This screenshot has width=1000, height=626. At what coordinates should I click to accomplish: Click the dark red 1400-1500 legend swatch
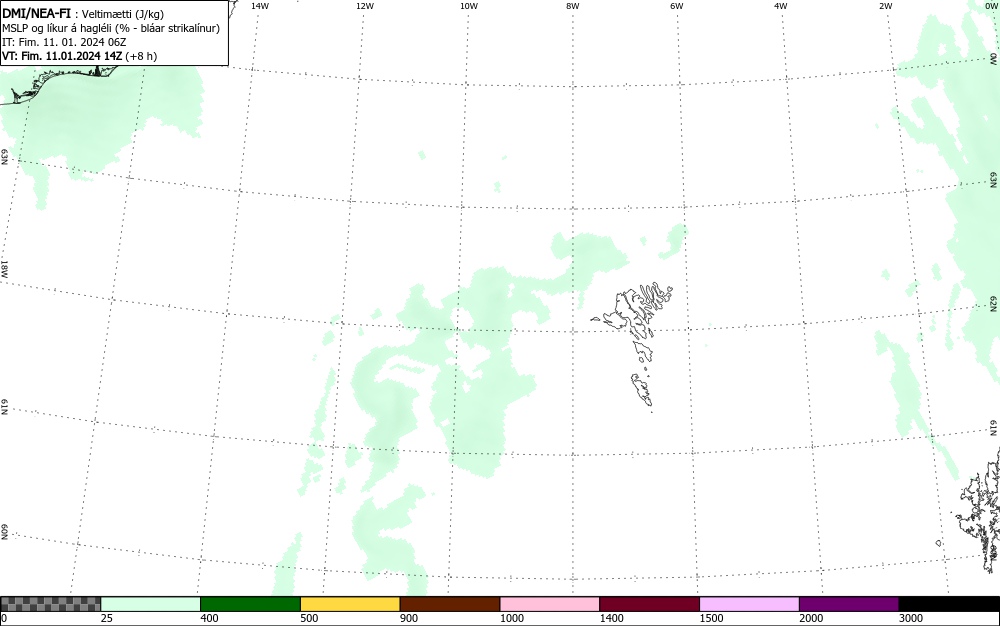pyautogui.click(x=649, y=604)
